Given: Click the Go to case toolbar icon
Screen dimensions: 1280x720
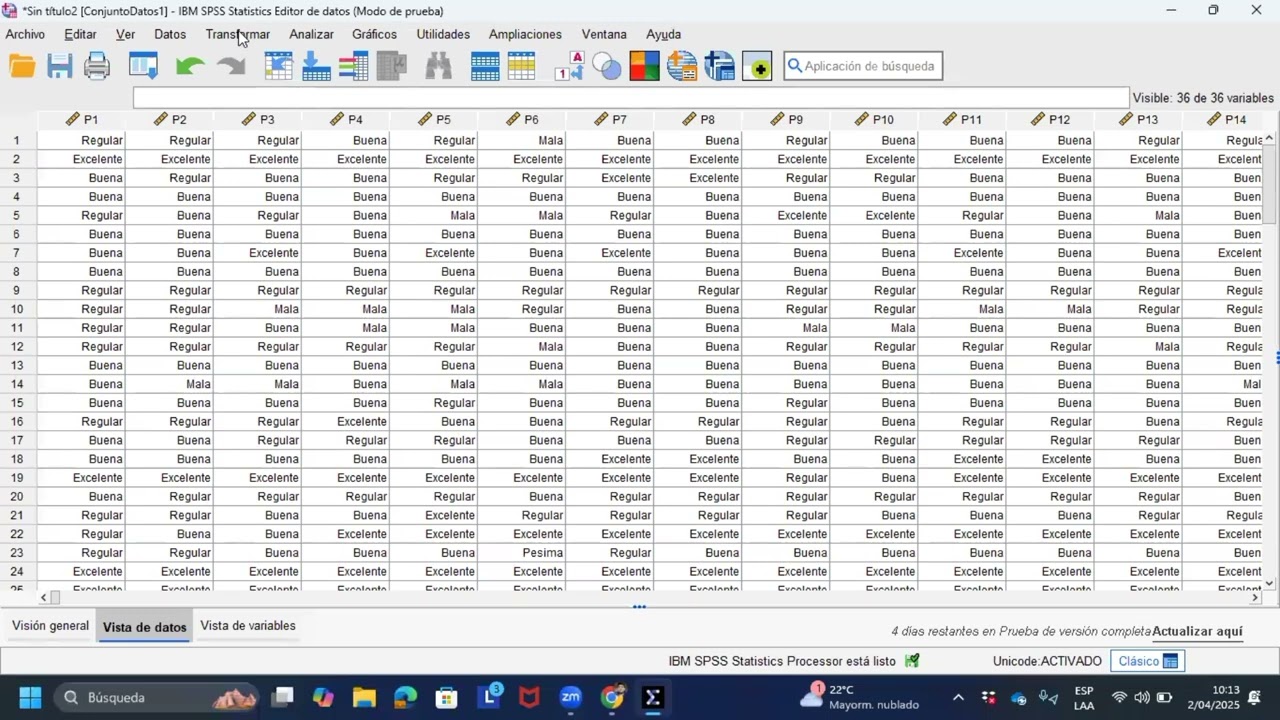Looking at the screenshot, I should click(x=278, y=66).
